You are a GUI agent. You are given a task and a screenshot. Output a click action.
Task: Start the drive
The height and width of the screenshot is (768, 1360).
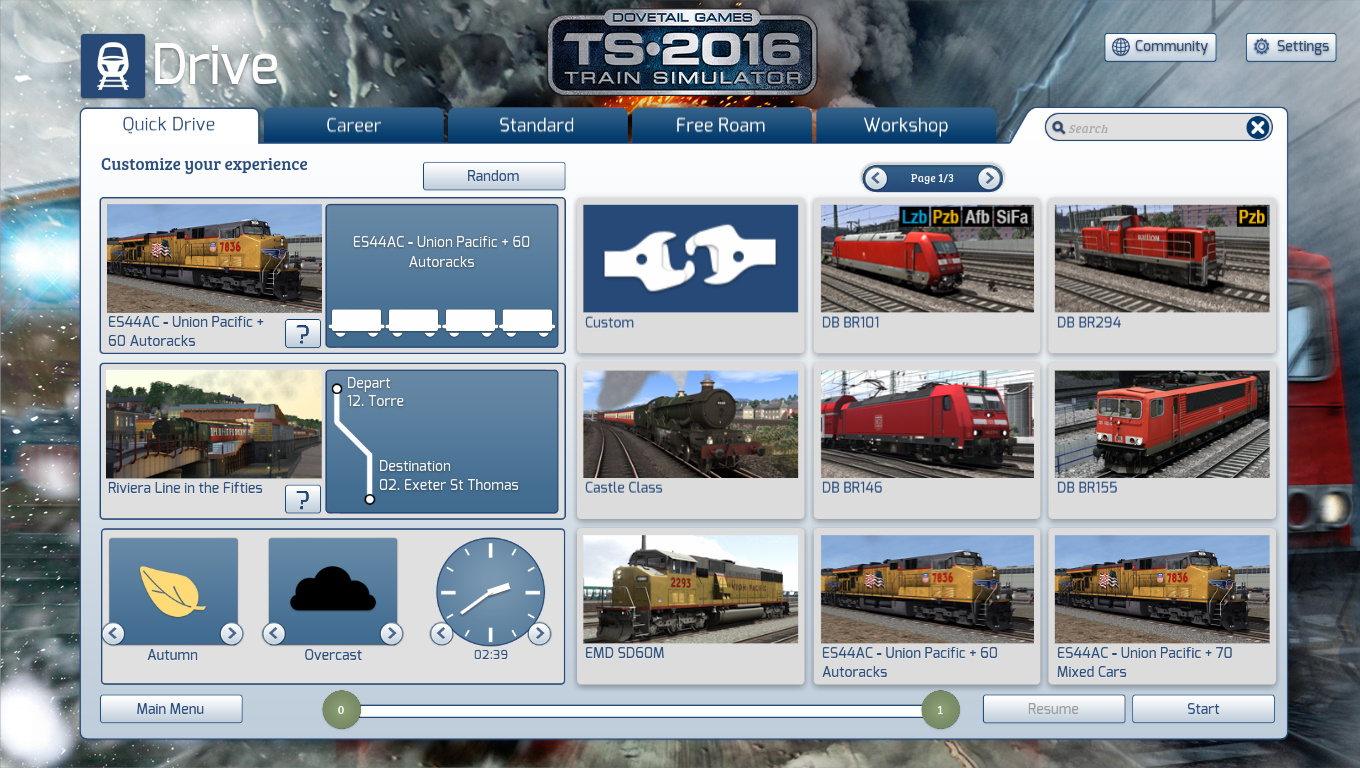point(1203,709)
